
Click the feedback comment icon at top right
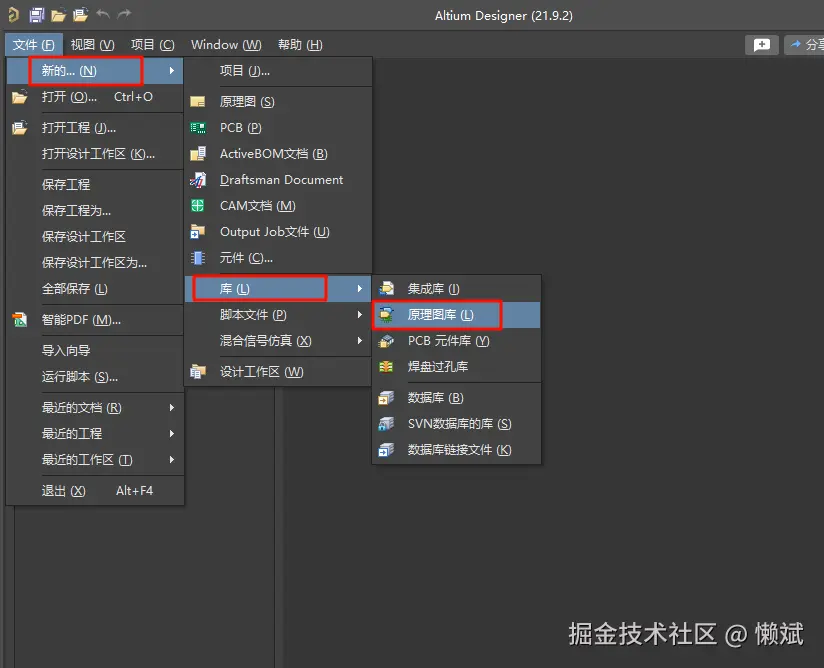tap(761, 45)
